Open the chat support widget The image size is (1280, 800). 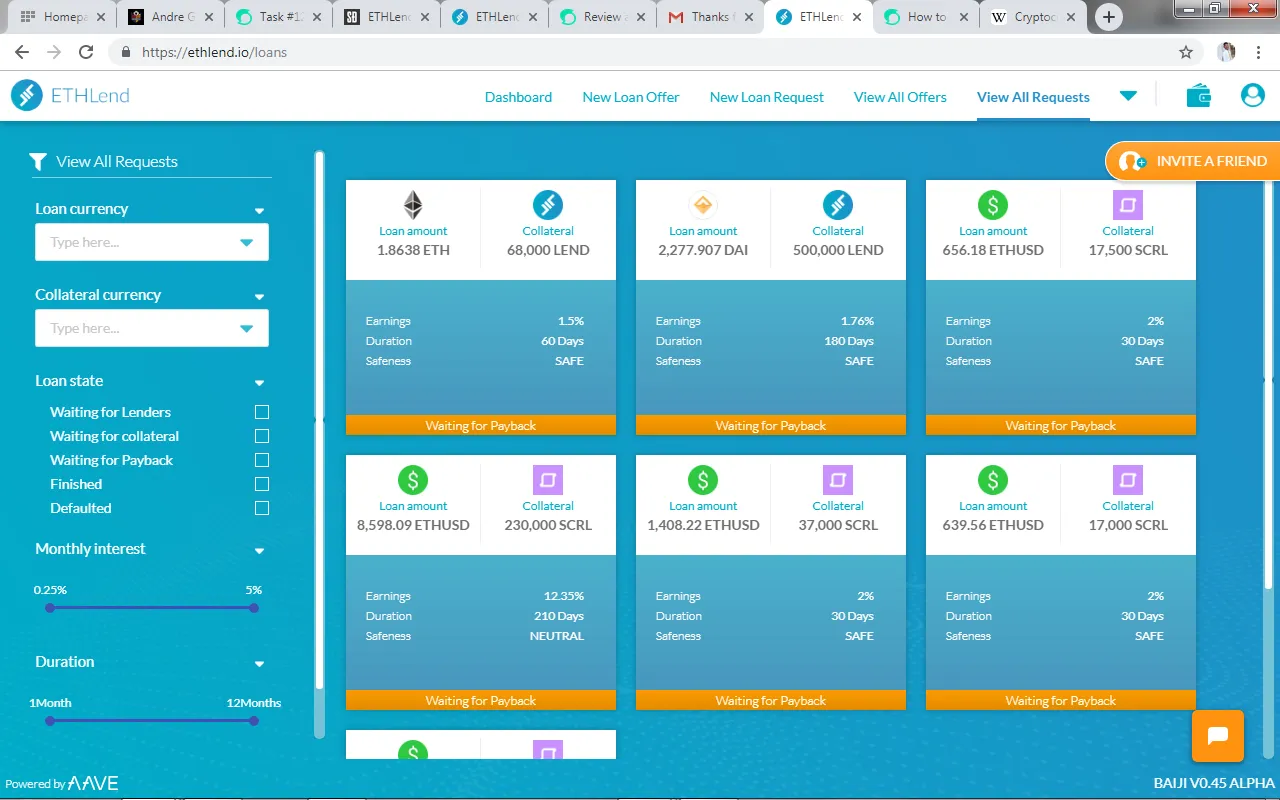[x=1218, y=736]
